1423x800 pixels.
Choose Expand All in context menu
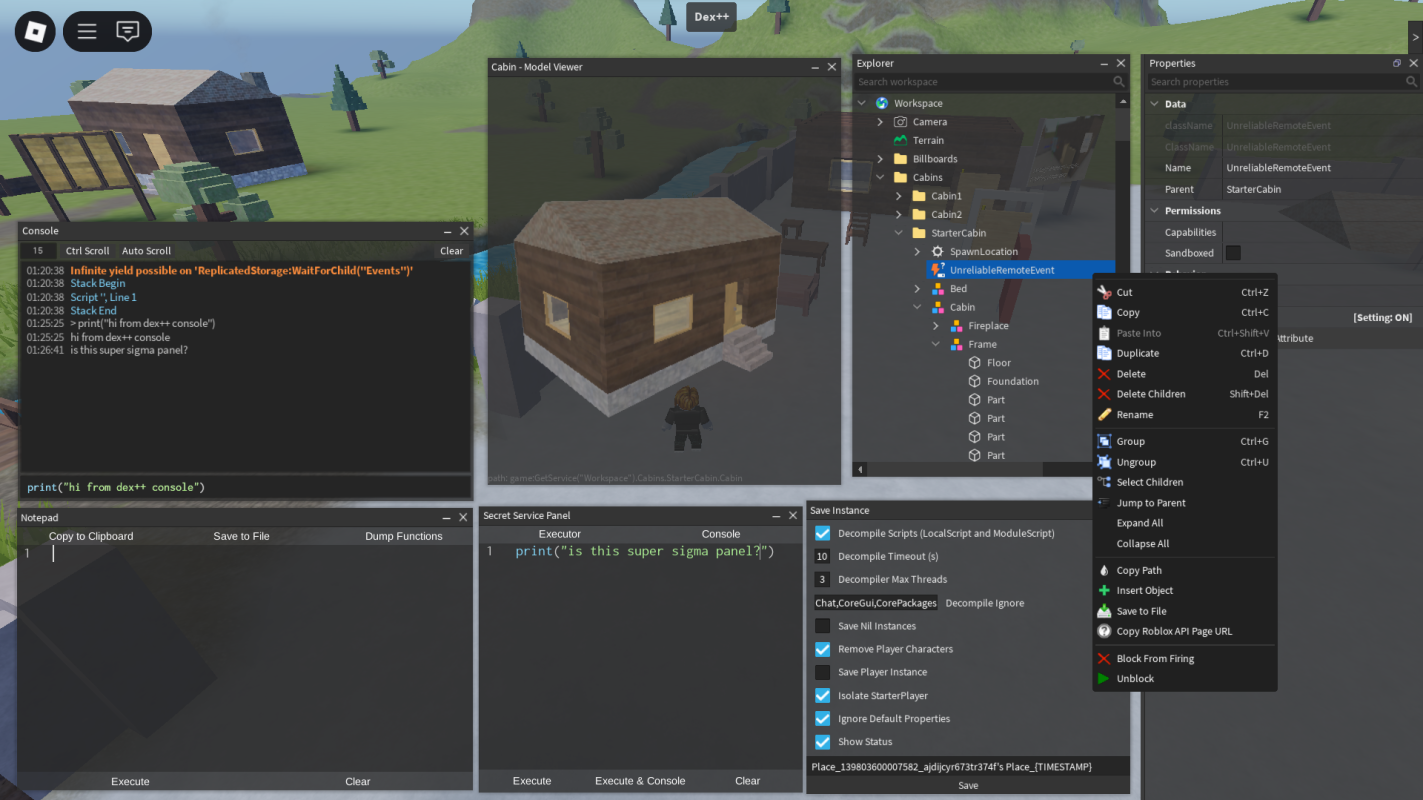click(x=1185, y=523)
